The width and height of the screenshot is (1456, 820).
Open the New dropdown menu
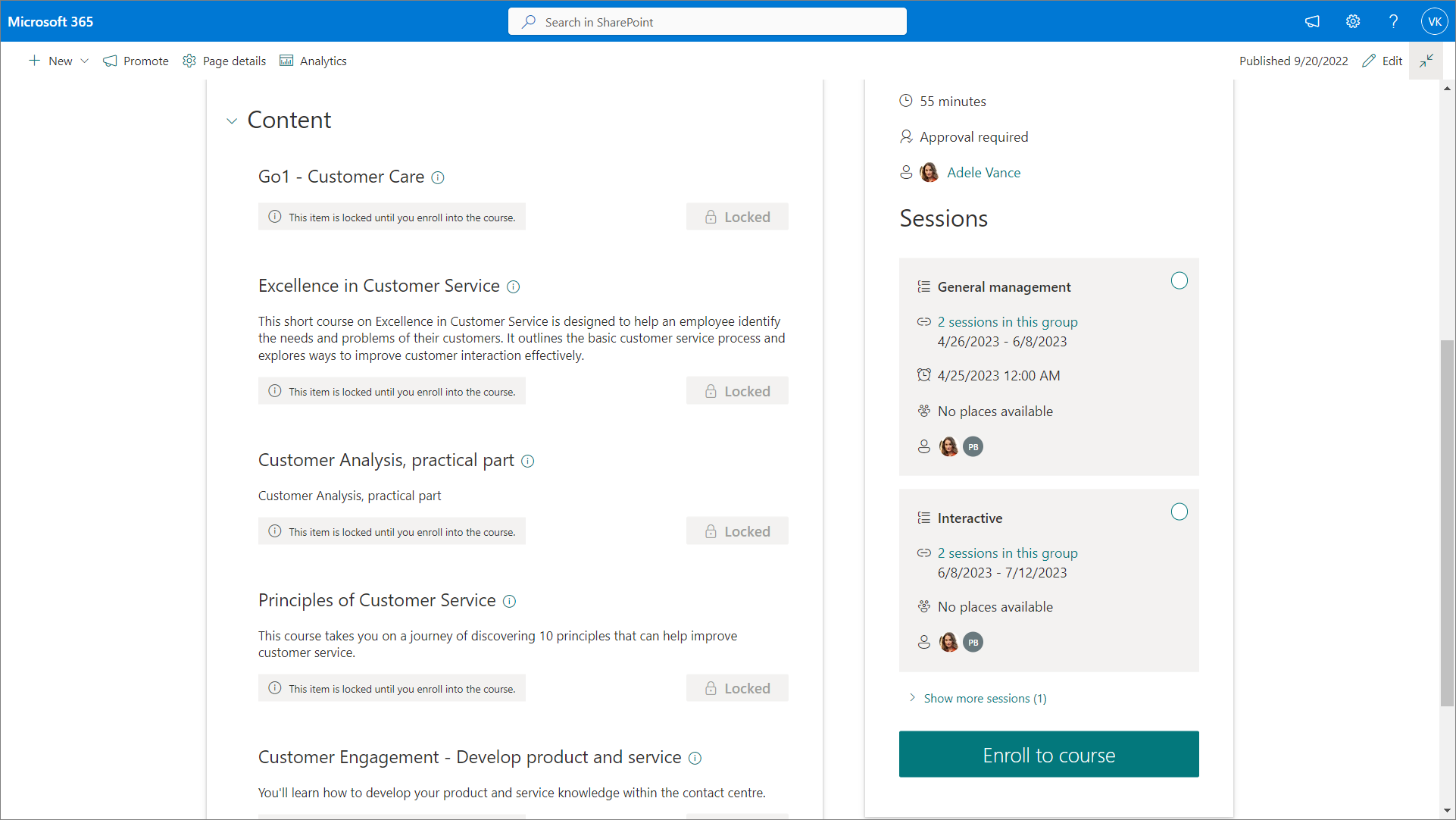[59, 61]
